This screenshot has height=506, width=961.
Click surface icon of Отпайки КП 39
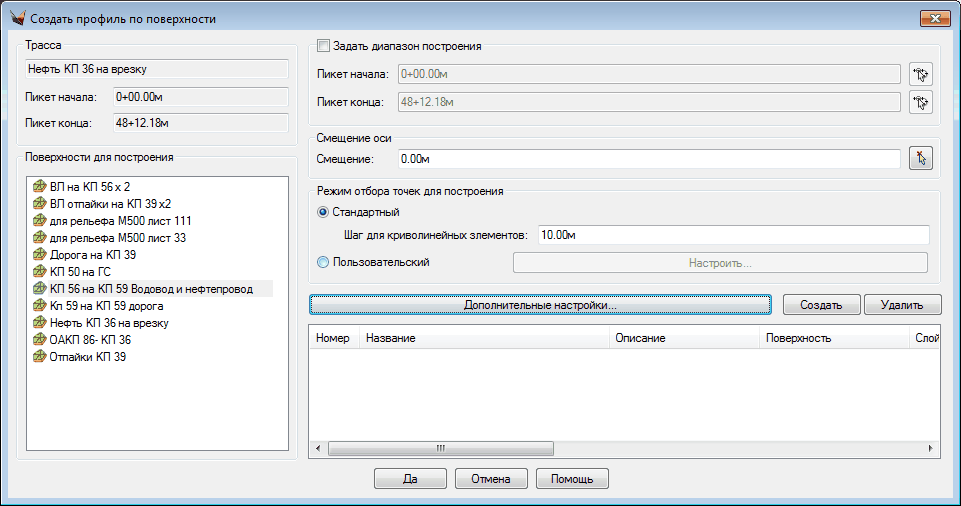tap(39, 357)
